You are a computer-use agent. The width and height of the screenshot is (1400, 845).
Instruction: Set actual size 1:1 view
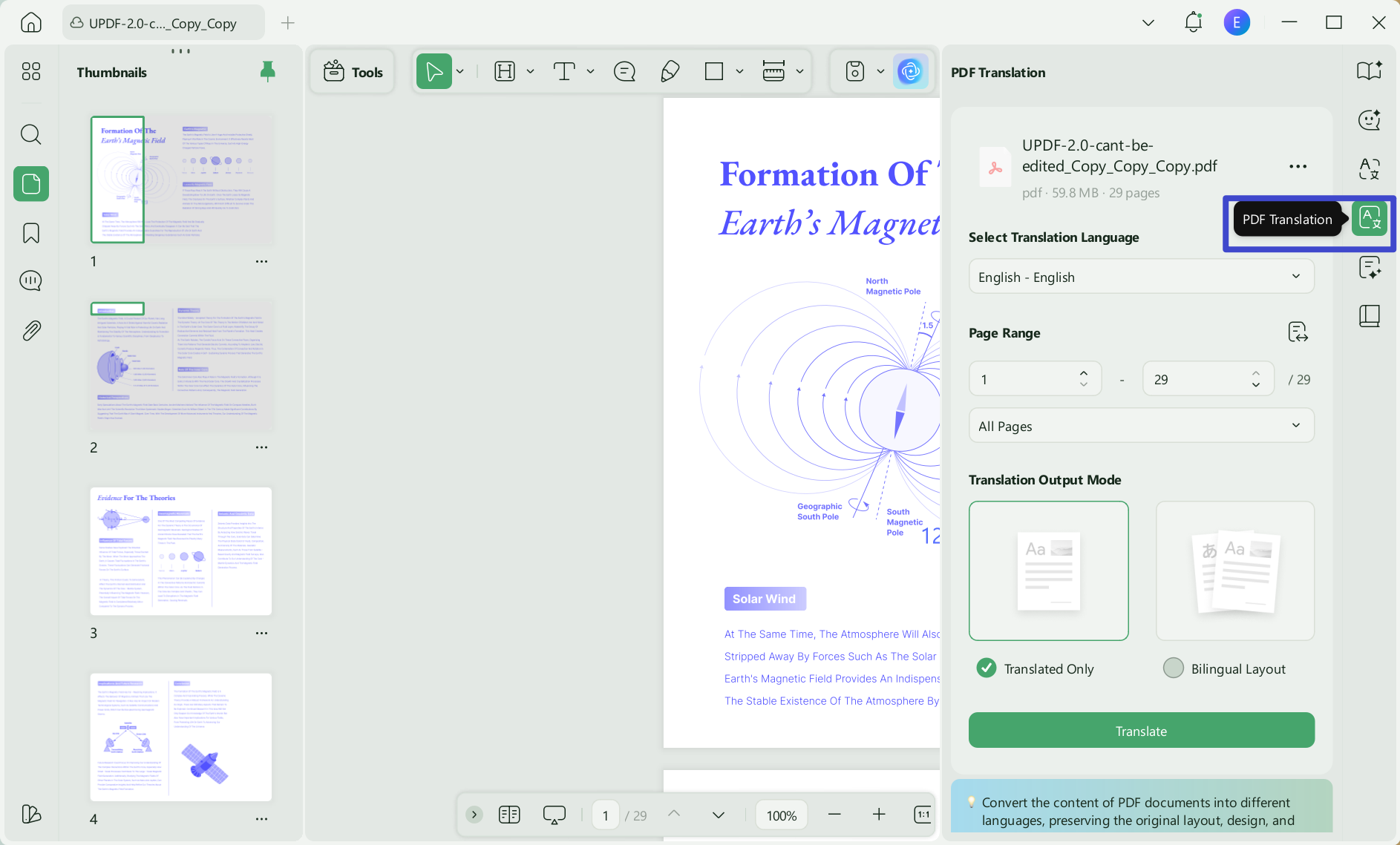[x=923, y=815]
